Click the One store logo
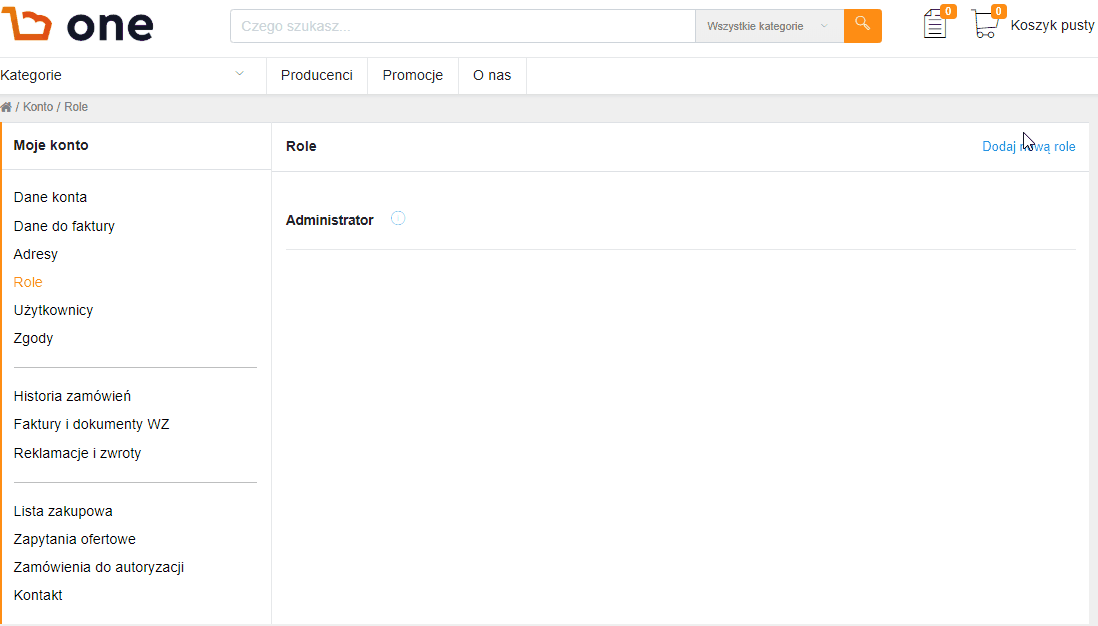The width and height of the screenshot is (1098, 626). click(77, 25)
